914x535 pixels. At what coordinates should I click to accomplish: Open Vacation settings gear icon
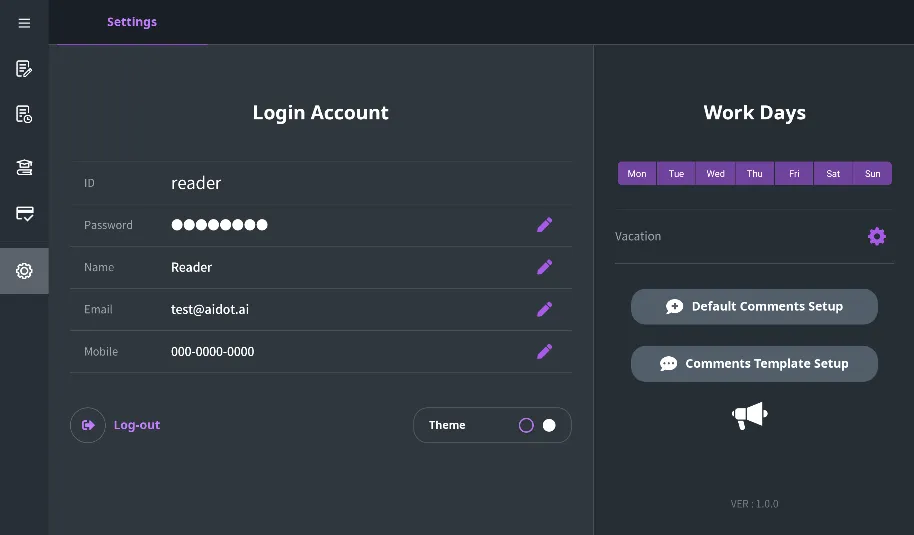coord(876,236)
